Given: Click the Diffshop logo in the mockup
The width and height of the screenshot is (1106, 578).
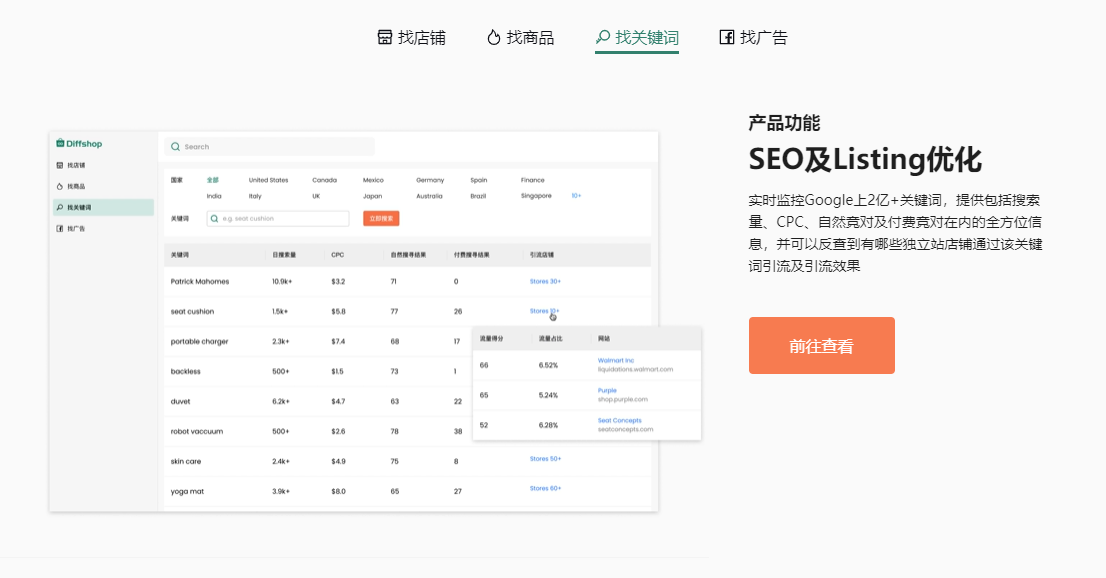Looking at the screenshot, I should click(79, 144).
